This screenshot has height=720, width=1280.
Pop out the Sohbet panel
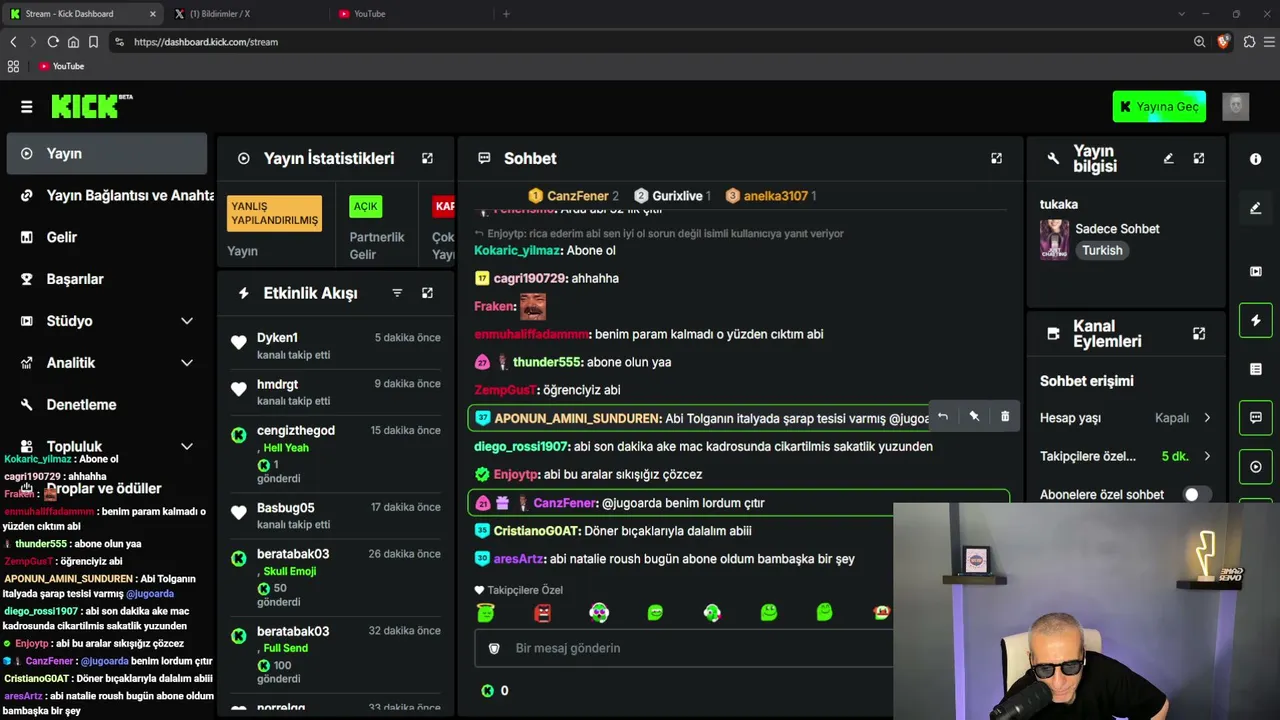996,158
